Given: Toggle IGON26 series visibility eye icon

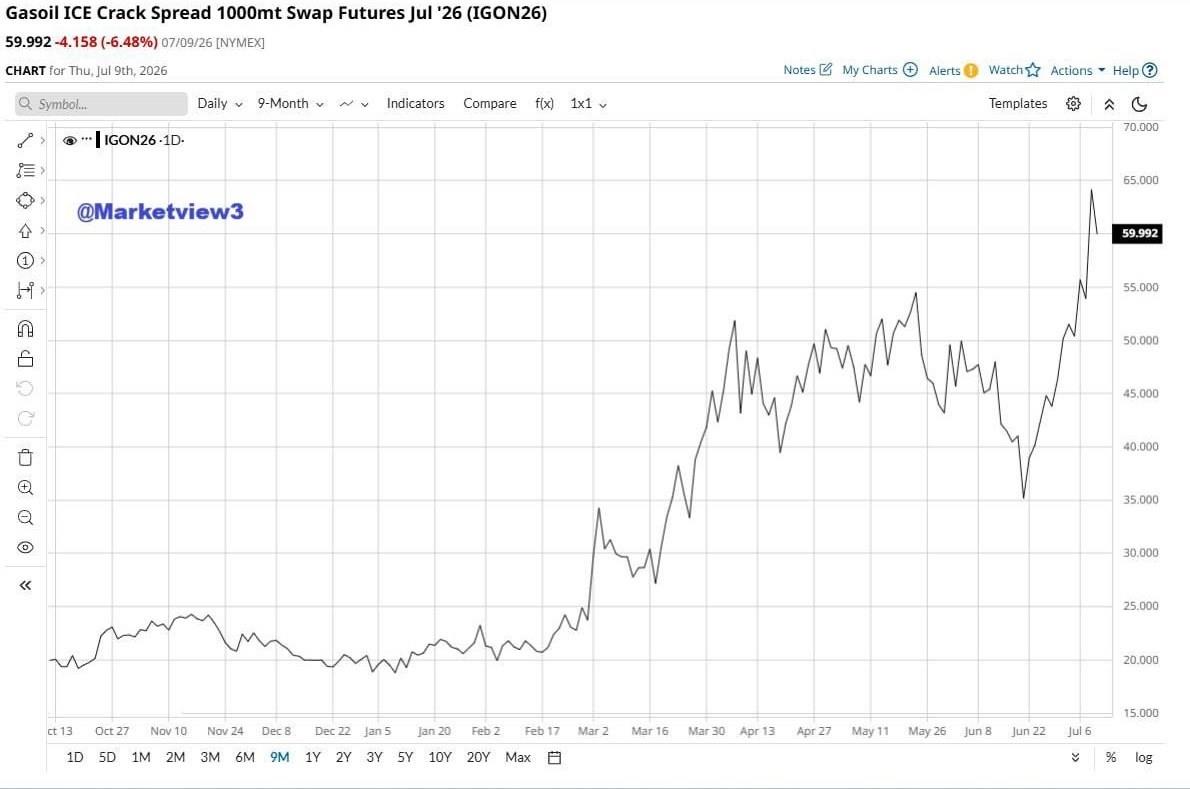Looking at the screenshot, I should coord(70,140).
